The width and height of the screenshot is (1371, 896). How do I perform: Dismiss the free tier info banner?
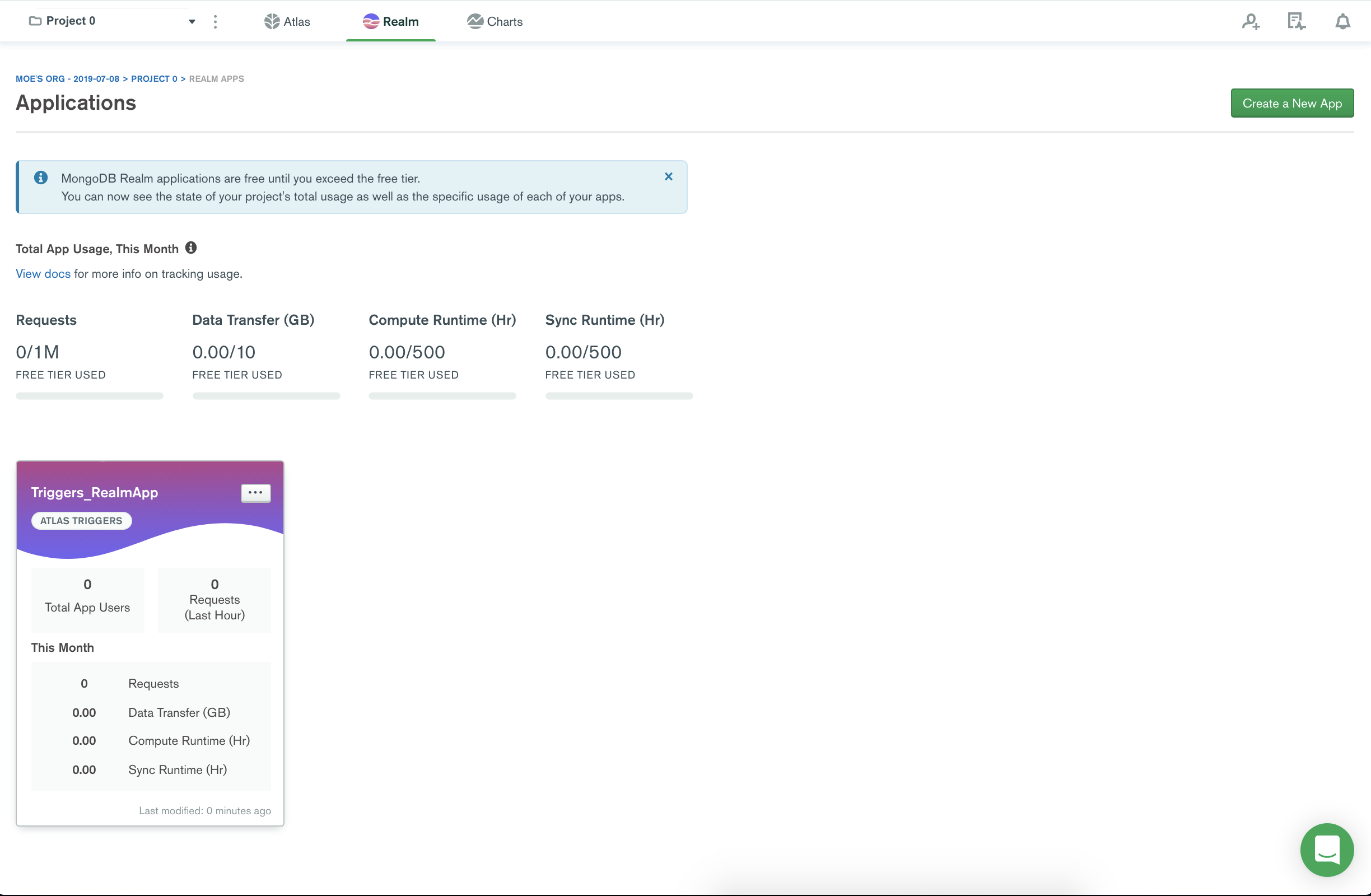[668, 177]
